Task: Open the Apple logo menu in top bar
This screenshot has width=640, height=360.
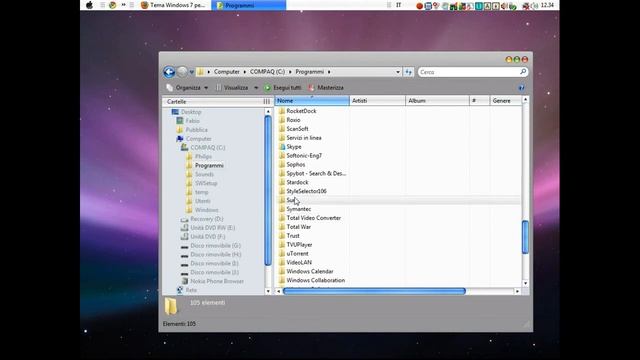Action: (x=89, y=5)
